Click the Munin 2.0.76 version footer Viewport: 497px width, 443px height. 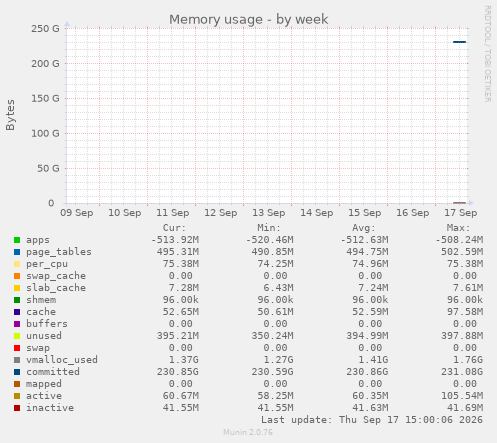(x=248, y=433)
